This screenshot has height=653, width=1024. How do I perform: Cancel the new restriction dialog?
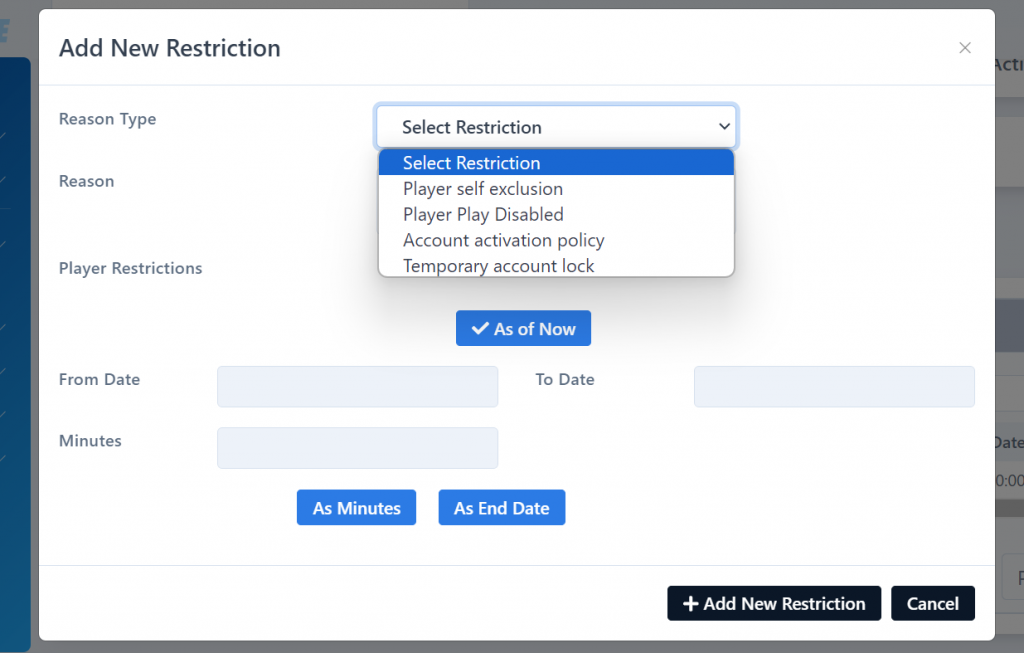[x=932, y=604]
